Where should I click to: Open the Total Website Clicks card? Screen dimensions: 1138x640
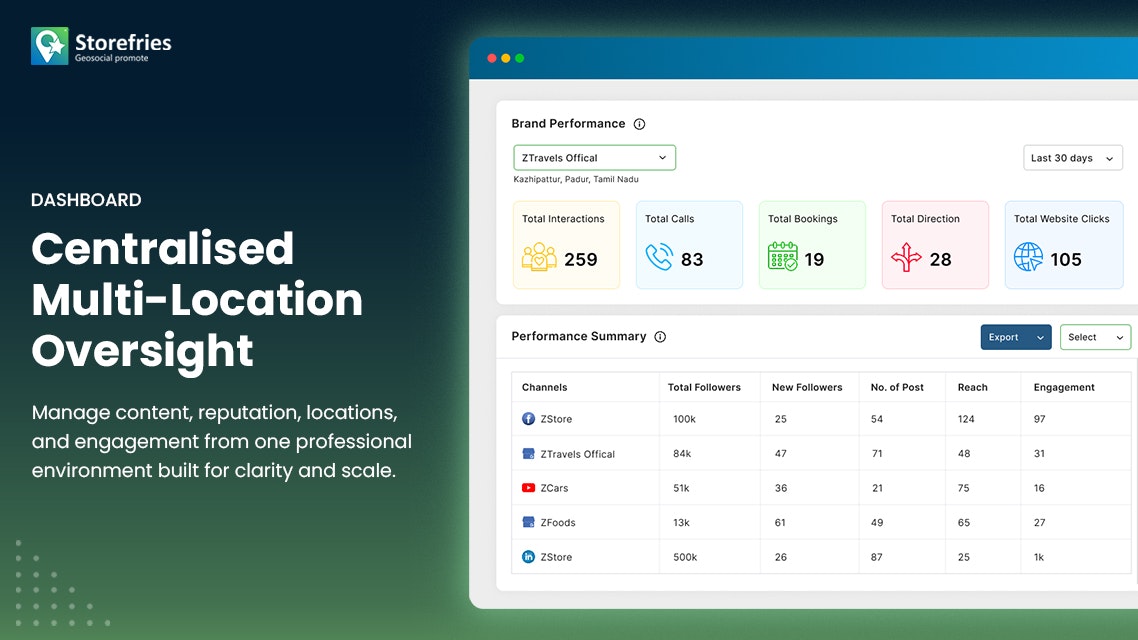1064,245
